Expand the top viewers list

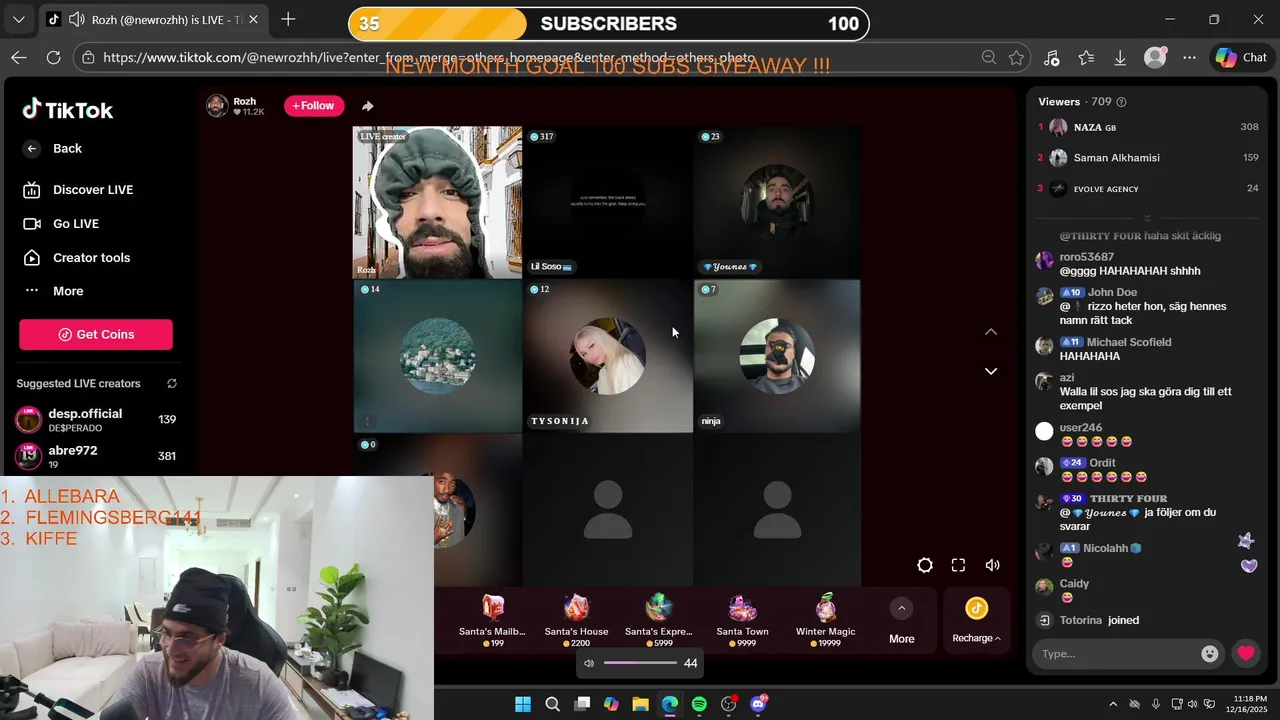(x=1147, y=217)
